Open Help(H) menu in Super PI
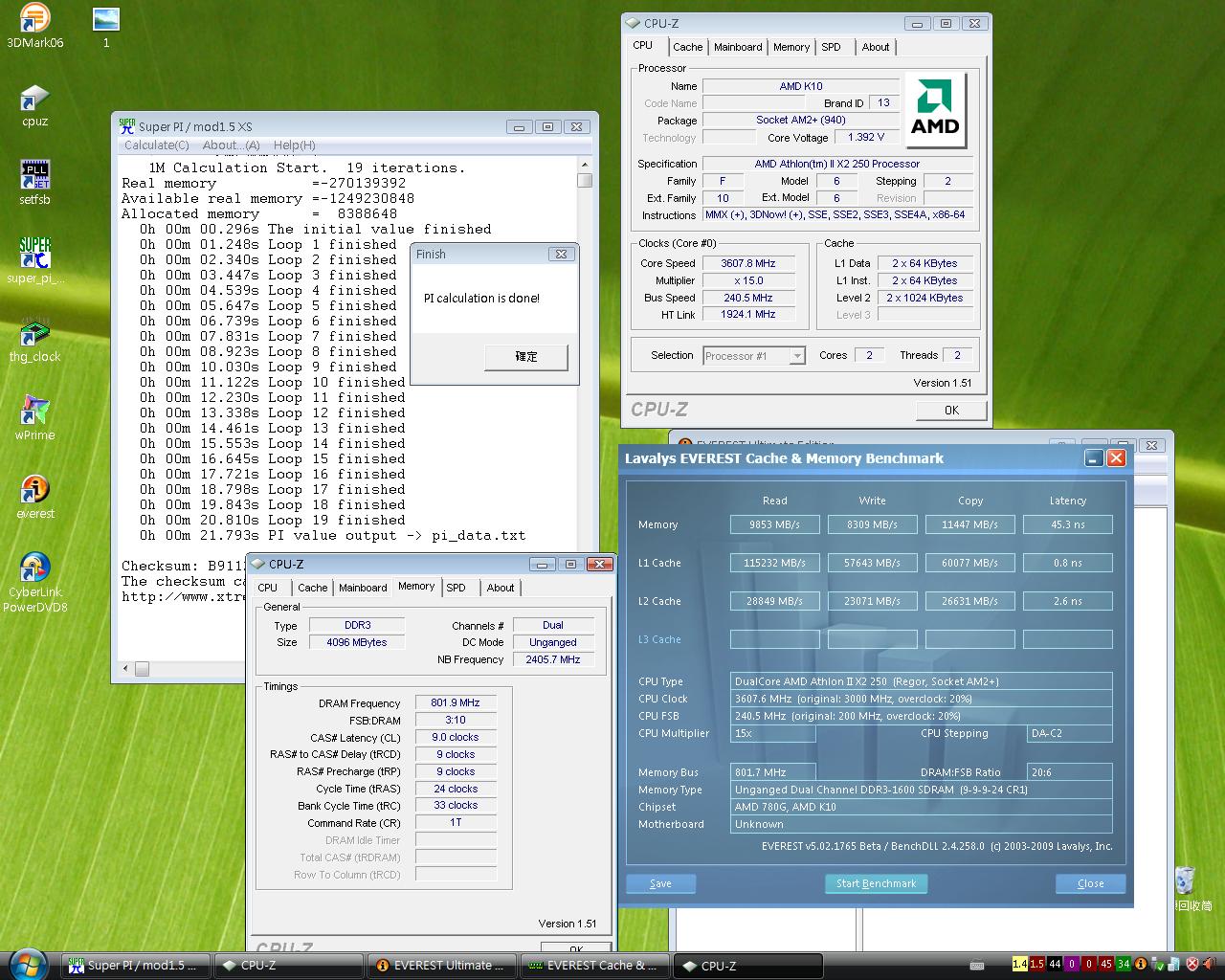This screenshot has height=980, width=1225. pyautogui.click(x=294, y=145)
